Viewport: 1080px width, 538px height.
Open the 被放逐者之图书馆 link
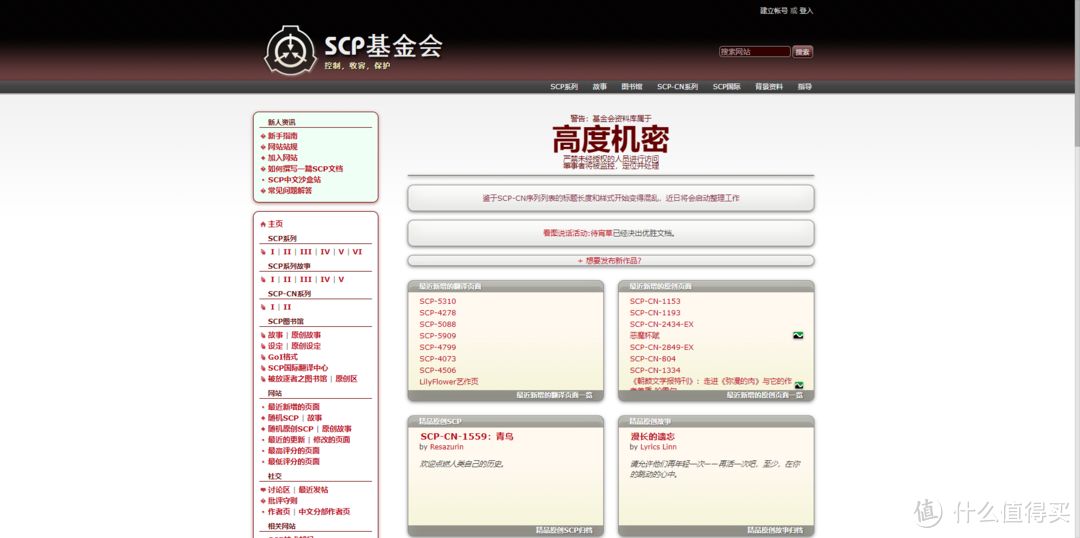click(x=298, y=379)
